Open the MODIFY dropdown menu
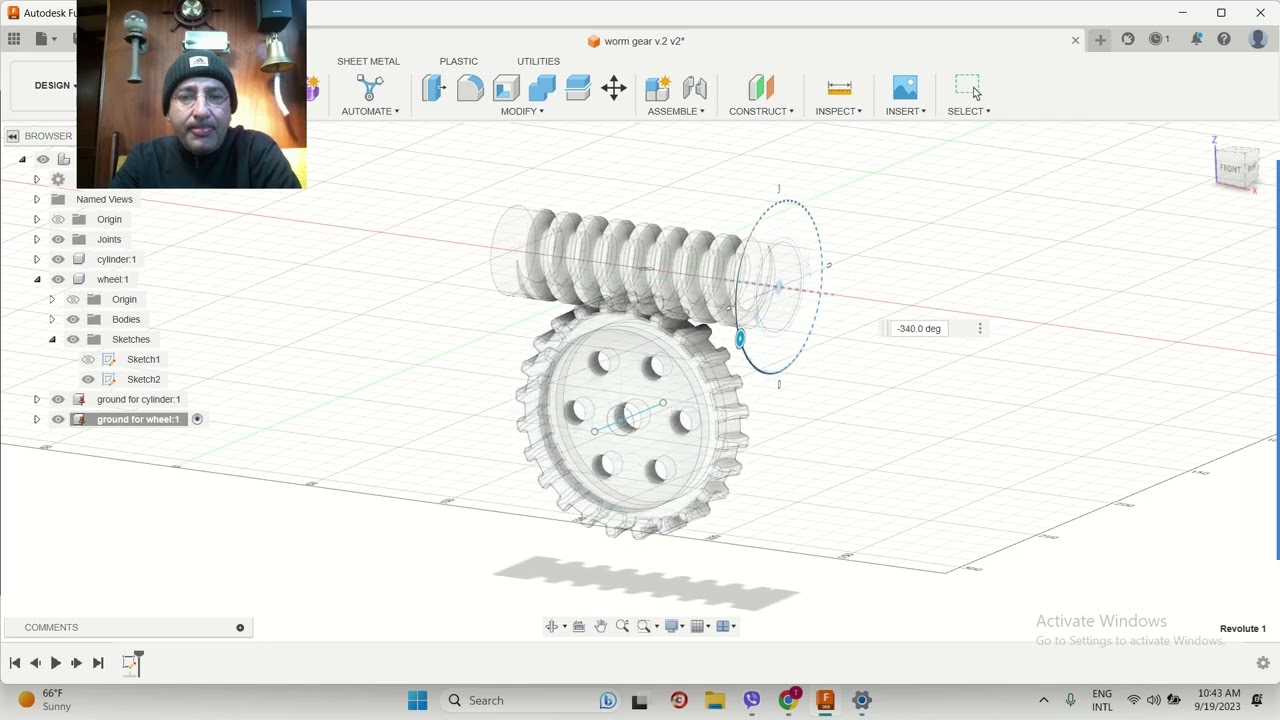Viewport: 1280px width, 720px height. (x=522, y=111)
